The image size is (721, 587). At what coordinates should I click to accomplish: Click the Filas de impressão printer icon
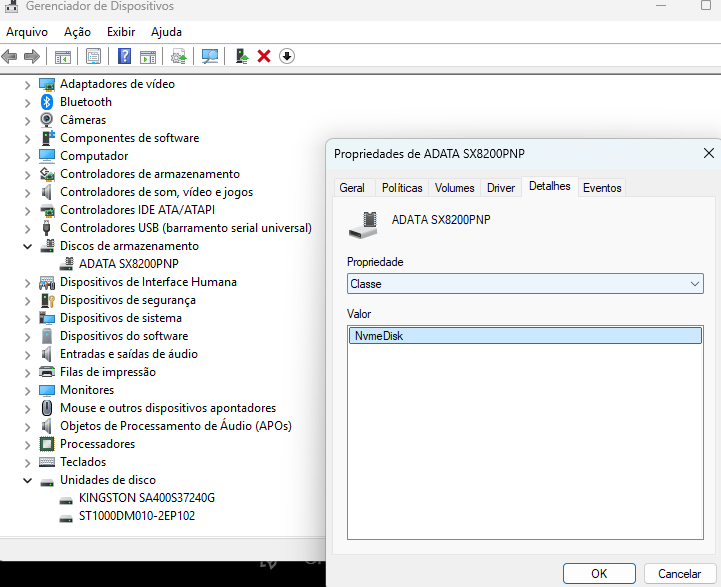47,372
